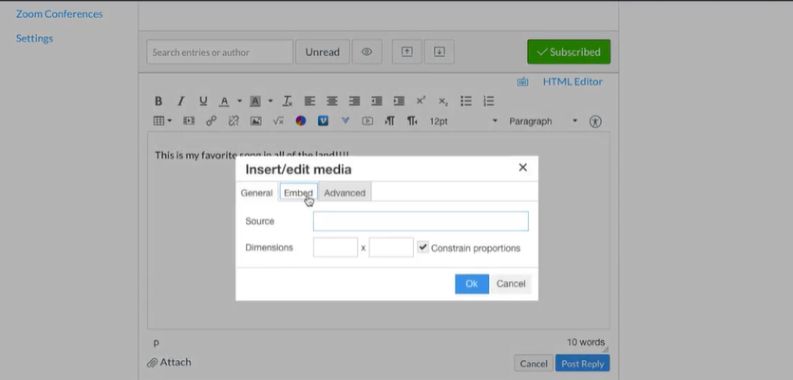
Task: Open Zoom Conferences in the sidebar
Action: (59, 14)
